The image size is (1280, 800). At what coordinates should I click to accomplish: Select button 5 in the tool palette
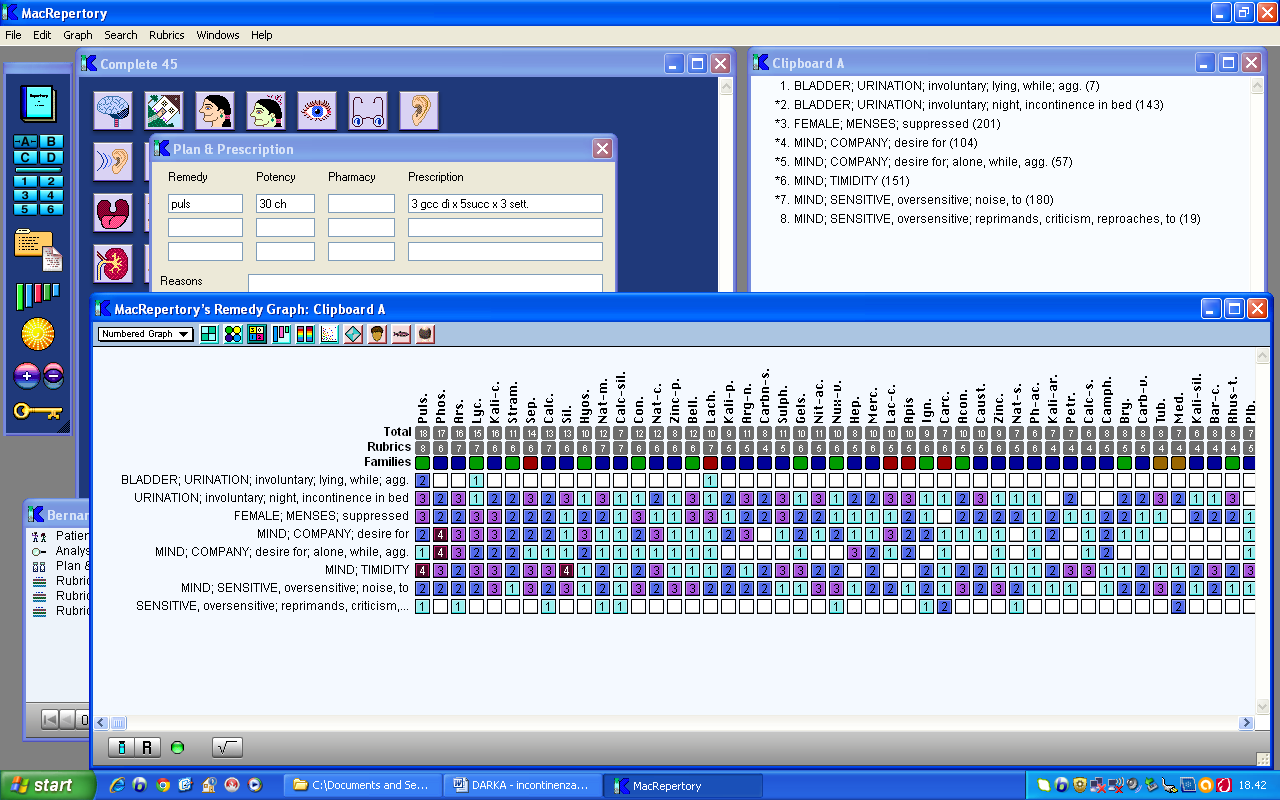(26, 208)
